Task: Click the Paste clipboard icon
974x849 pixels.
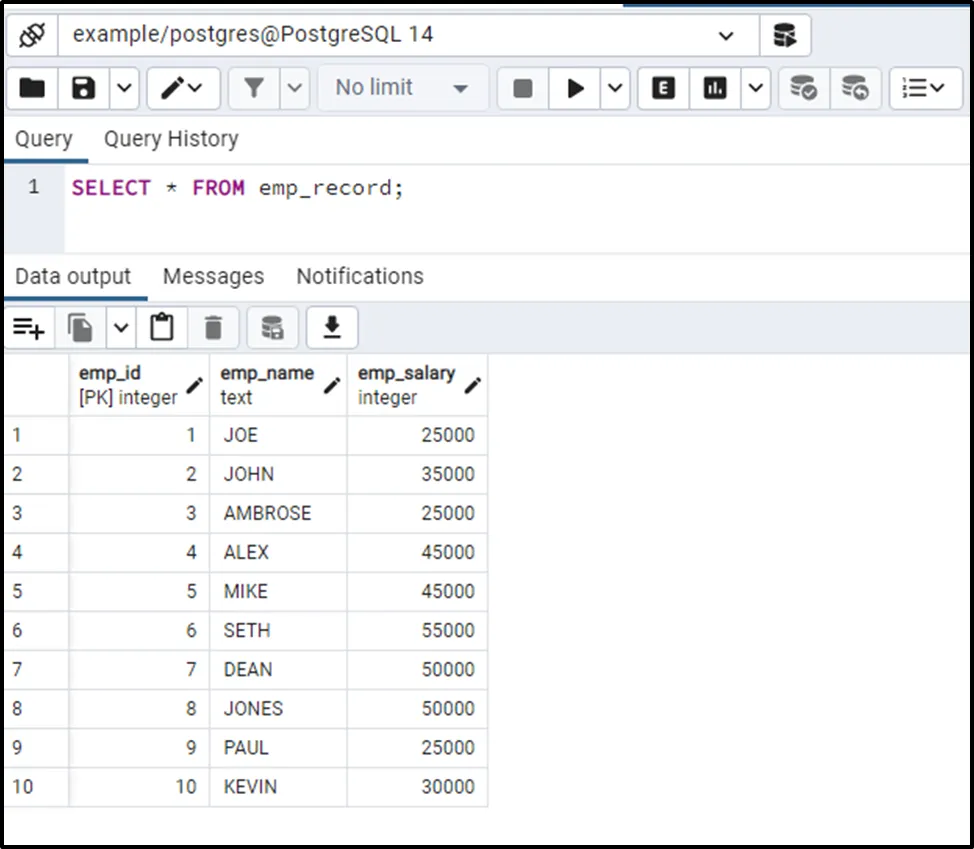Action: coord(161,327)
